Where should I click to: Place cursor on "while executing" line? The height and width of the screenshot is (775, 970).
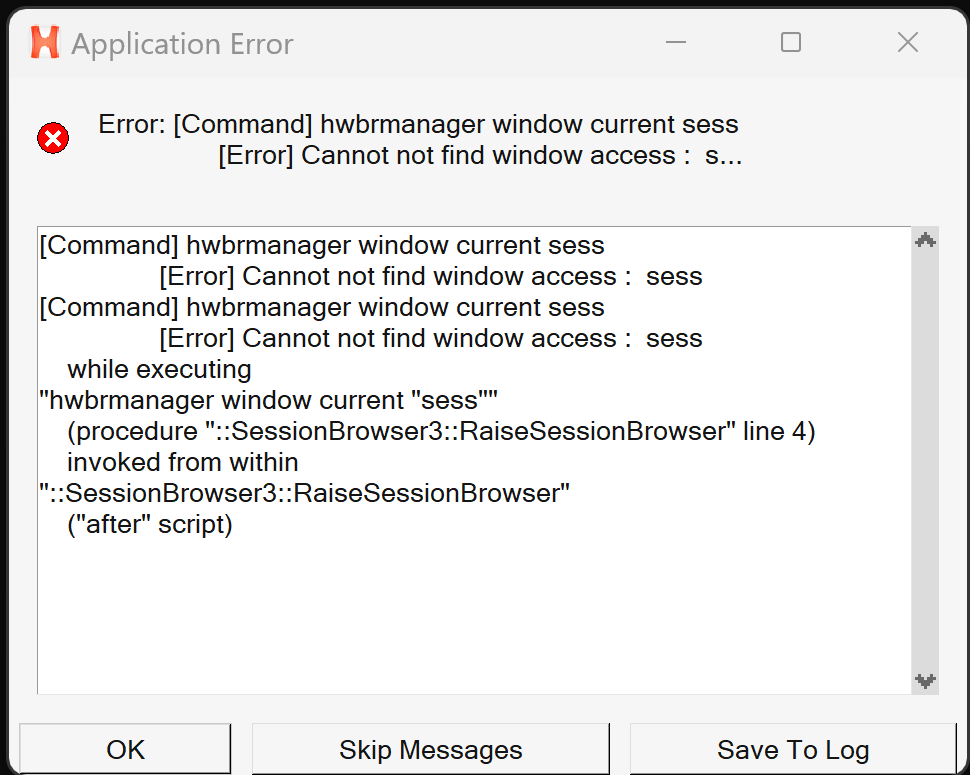tap(159, 369)
